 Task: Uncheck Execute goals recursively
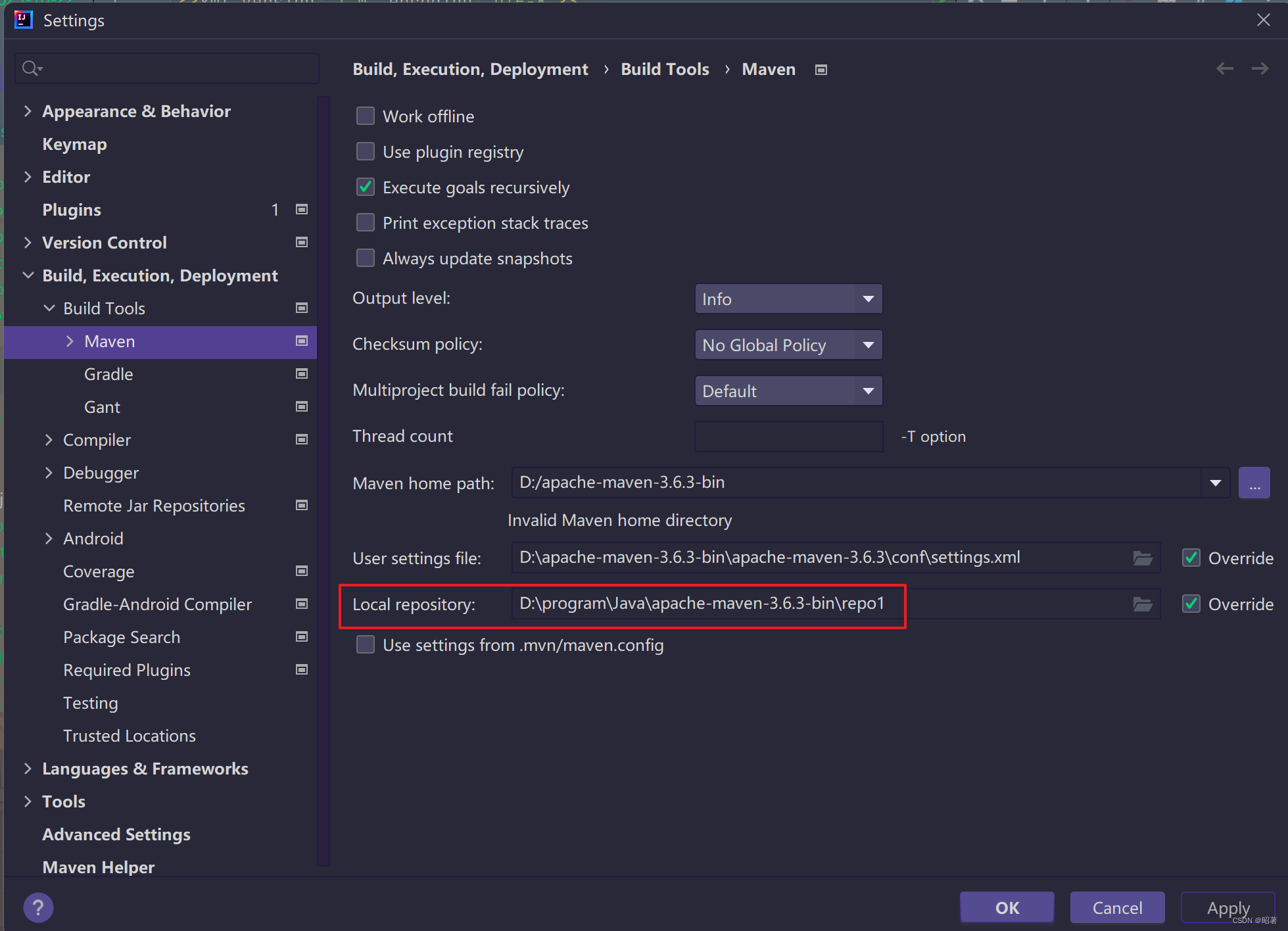[x=366, y=187]
